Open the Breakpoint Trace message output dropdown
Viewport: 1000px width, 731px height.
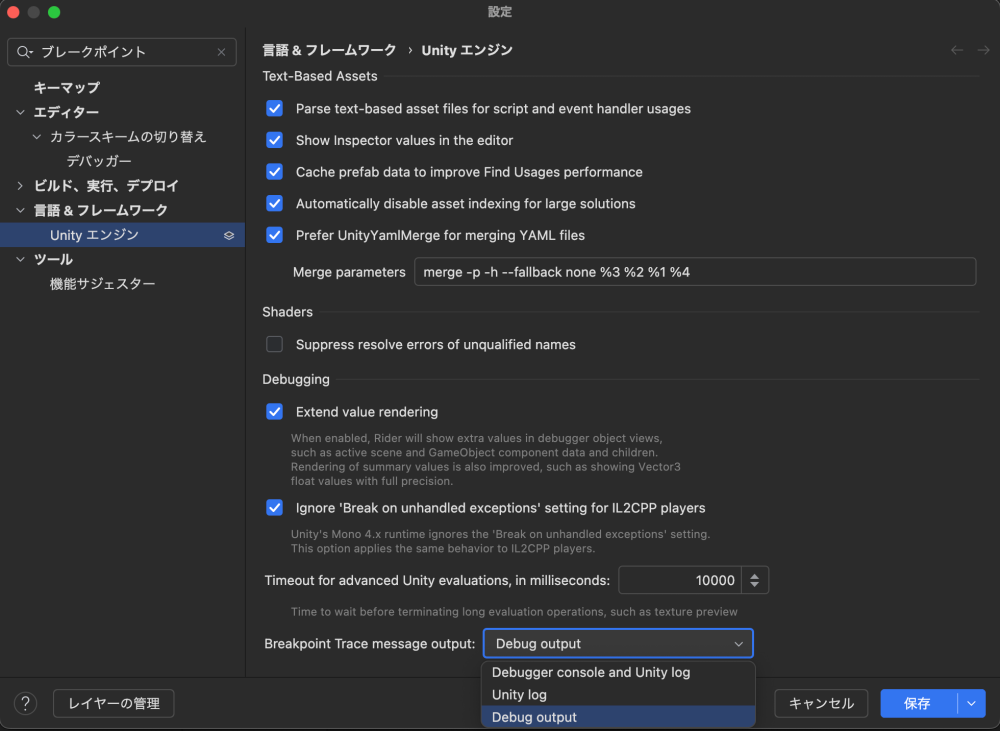618,644
